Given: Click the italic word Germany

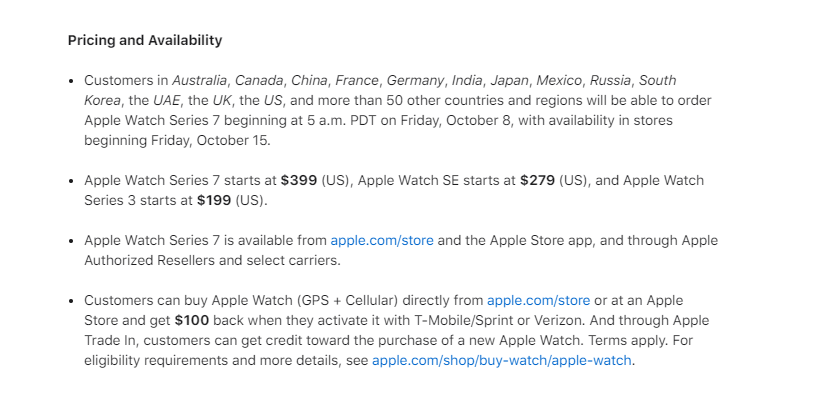Looking at the screenshot, I should click(x=415, y=81).
